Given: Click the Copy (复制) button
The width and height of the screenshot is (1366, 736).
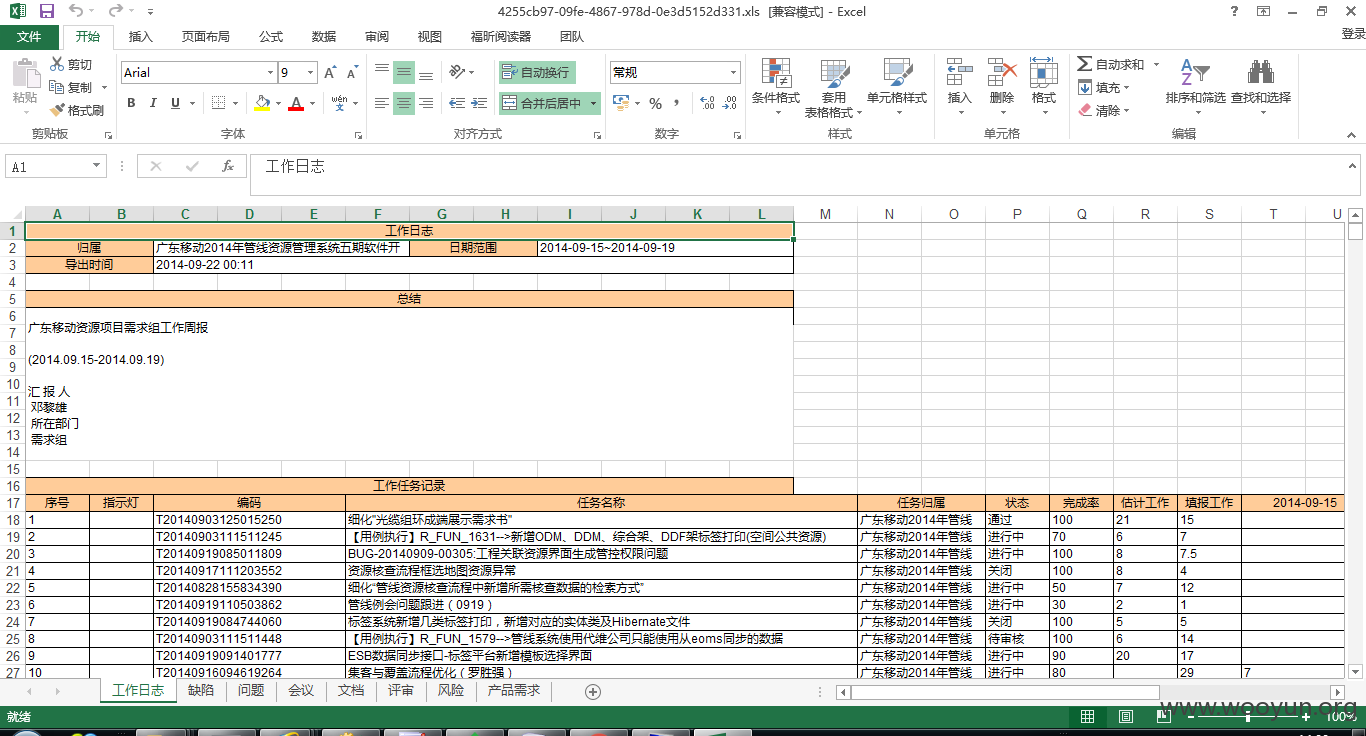Looking at the screenshot, I should point(71,88).
